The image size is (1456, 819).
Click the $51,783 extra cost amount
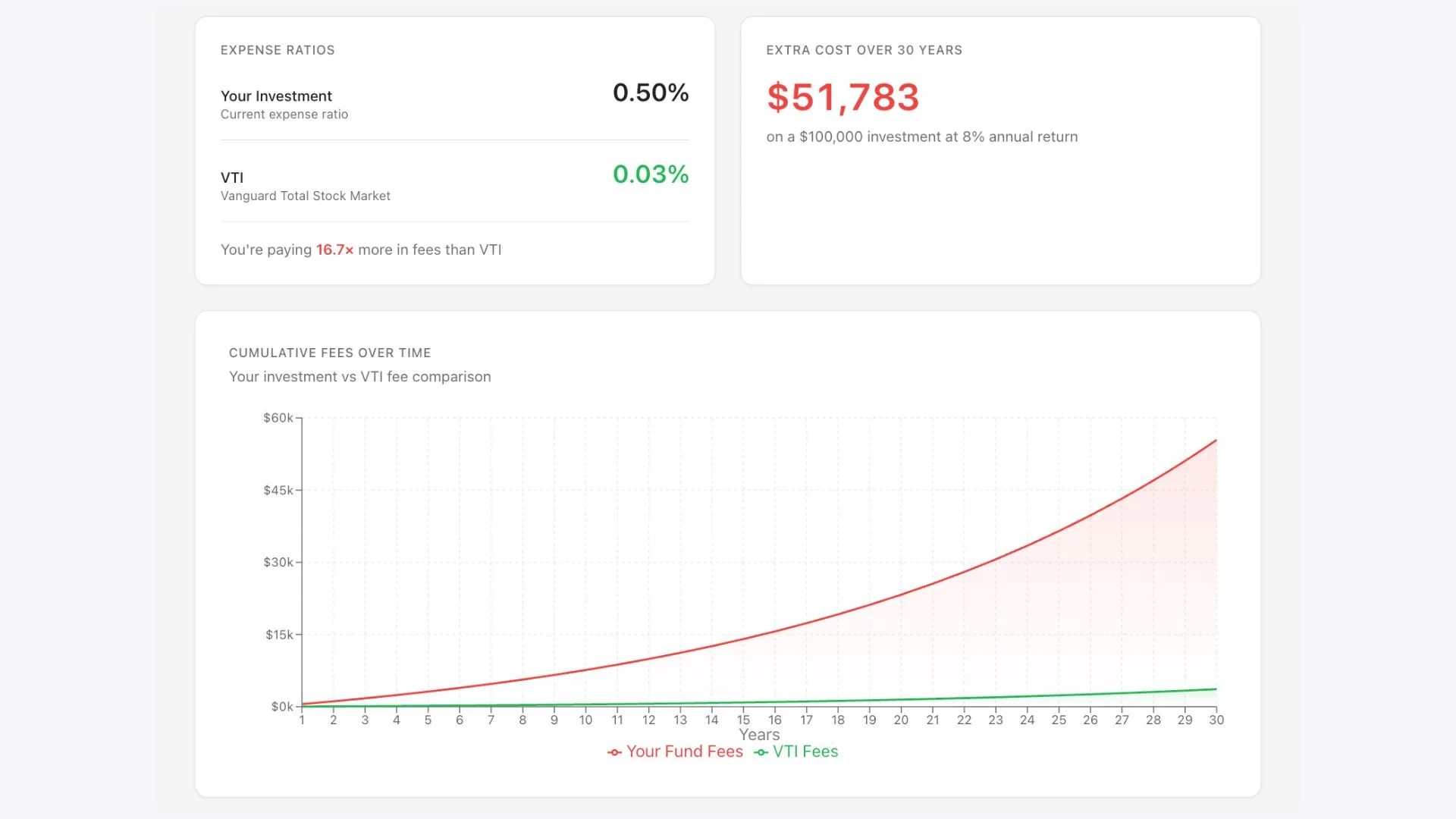[x=843, y=97]
